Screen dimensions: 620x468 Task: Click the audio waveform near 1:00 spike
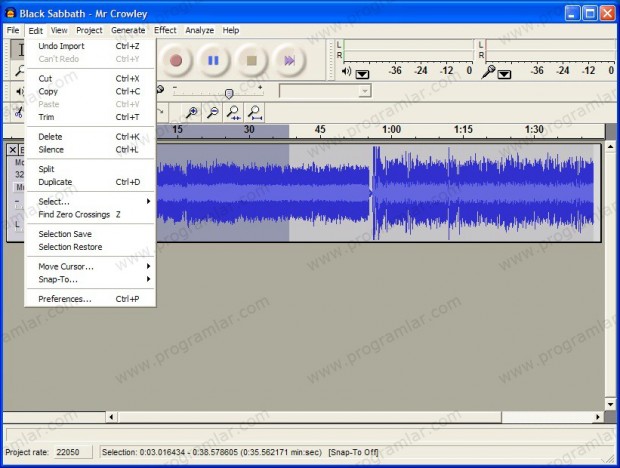click(x=376, y=192)
